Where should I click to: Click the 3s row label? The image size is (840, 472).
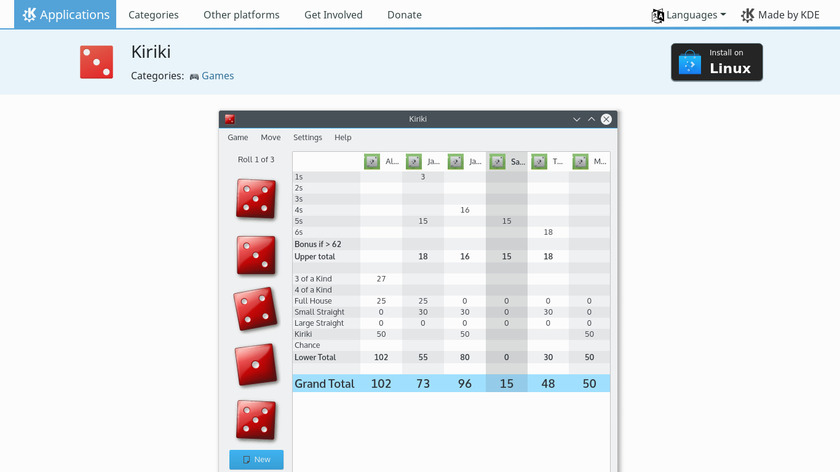[x=298, y=199]
